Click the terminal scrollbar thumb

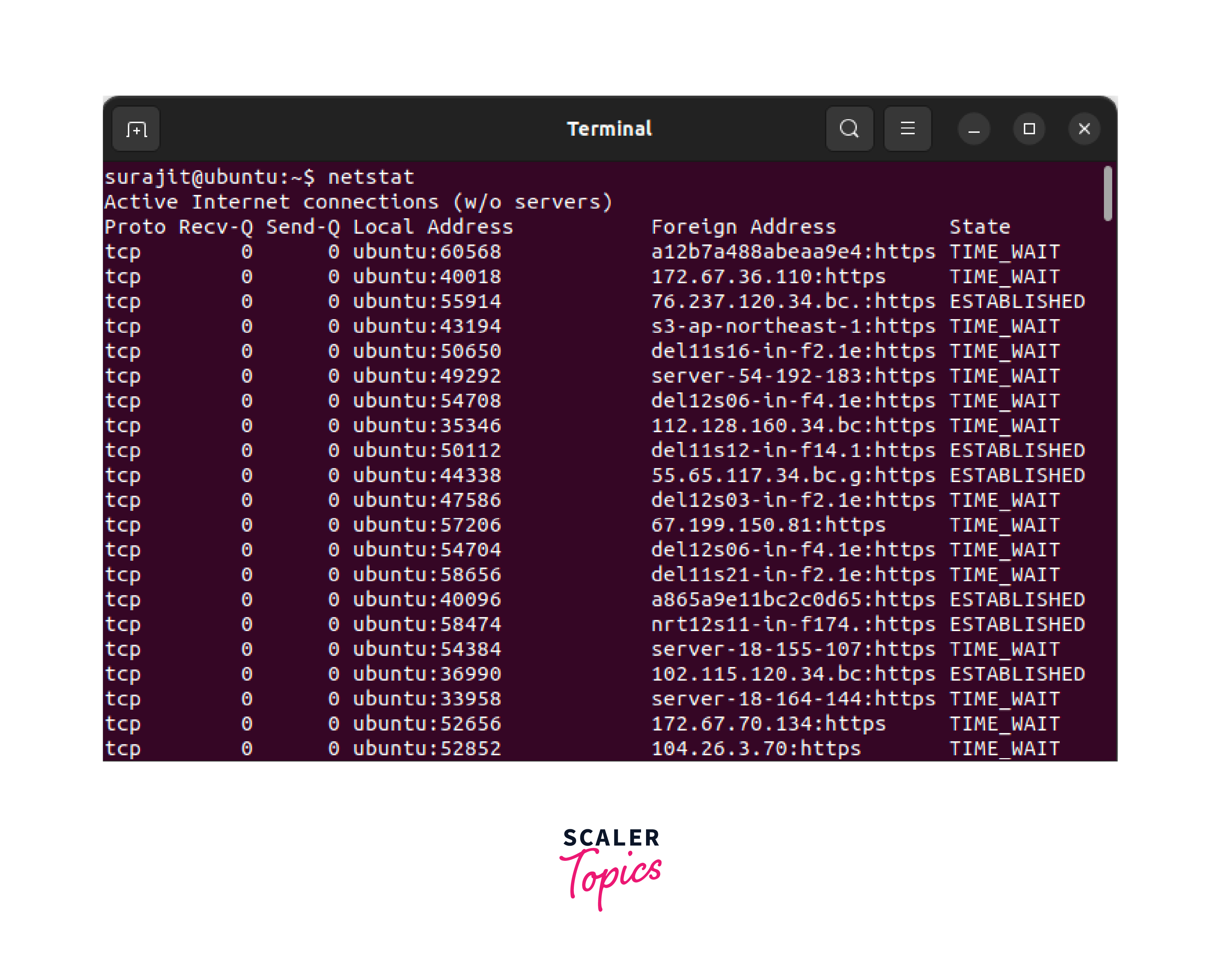(x=1108, y=193)
